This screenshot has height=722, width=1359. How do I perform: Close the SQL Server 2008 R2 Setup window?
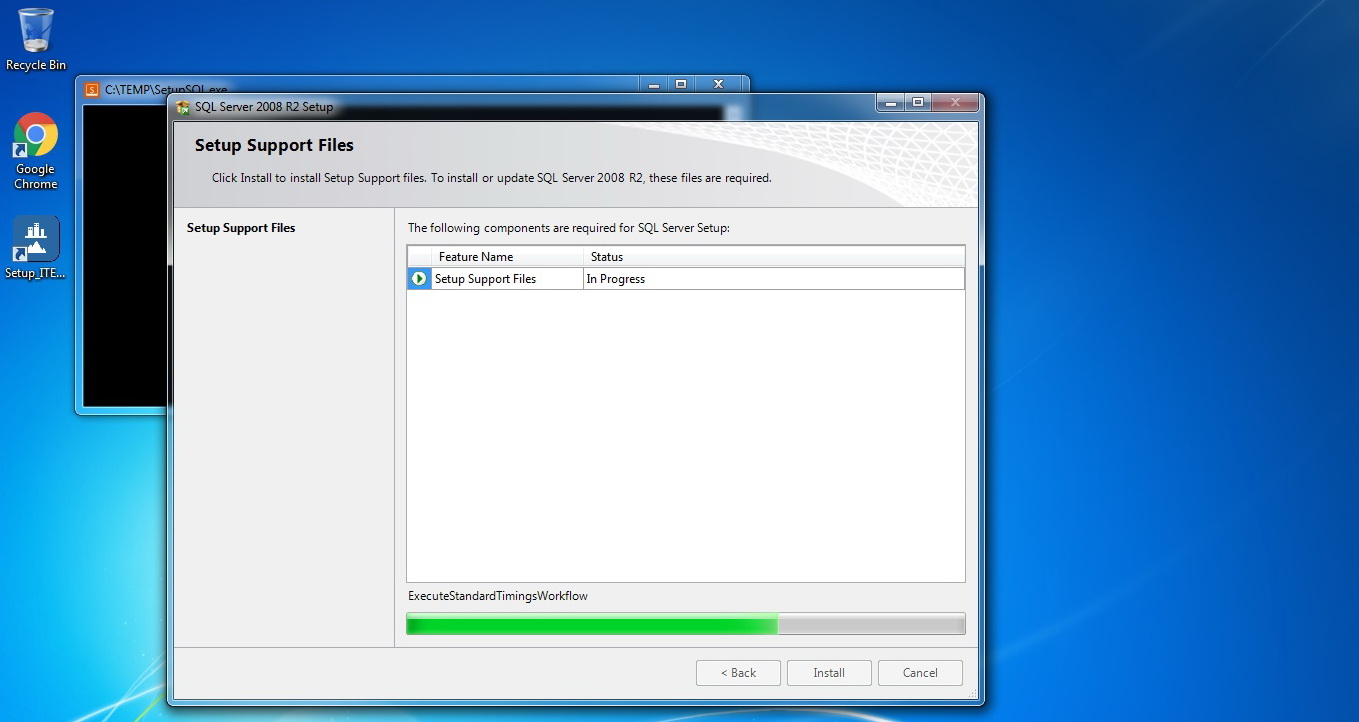click(x=955, y=102)
